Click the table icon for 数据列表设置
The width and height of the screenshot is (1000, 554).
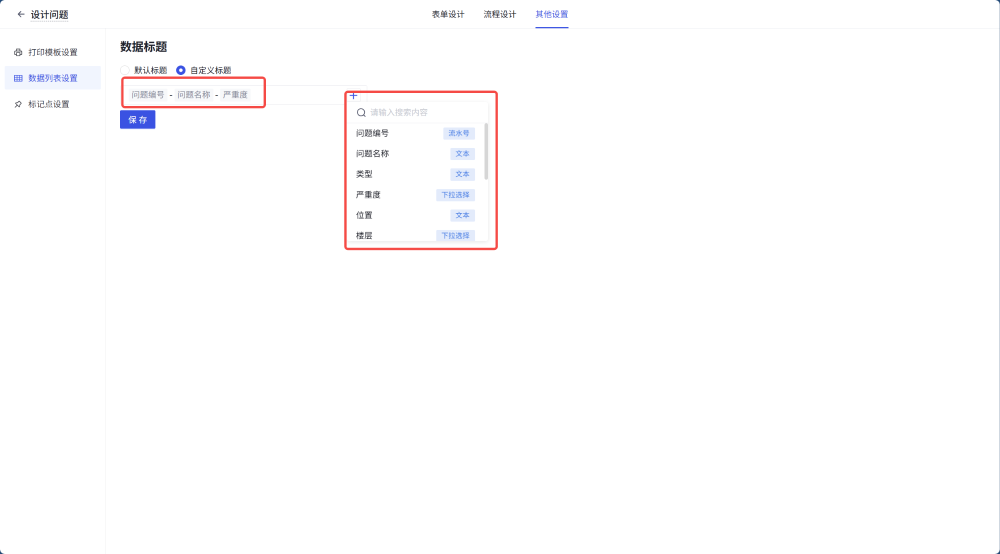click(x=18, y=78)
